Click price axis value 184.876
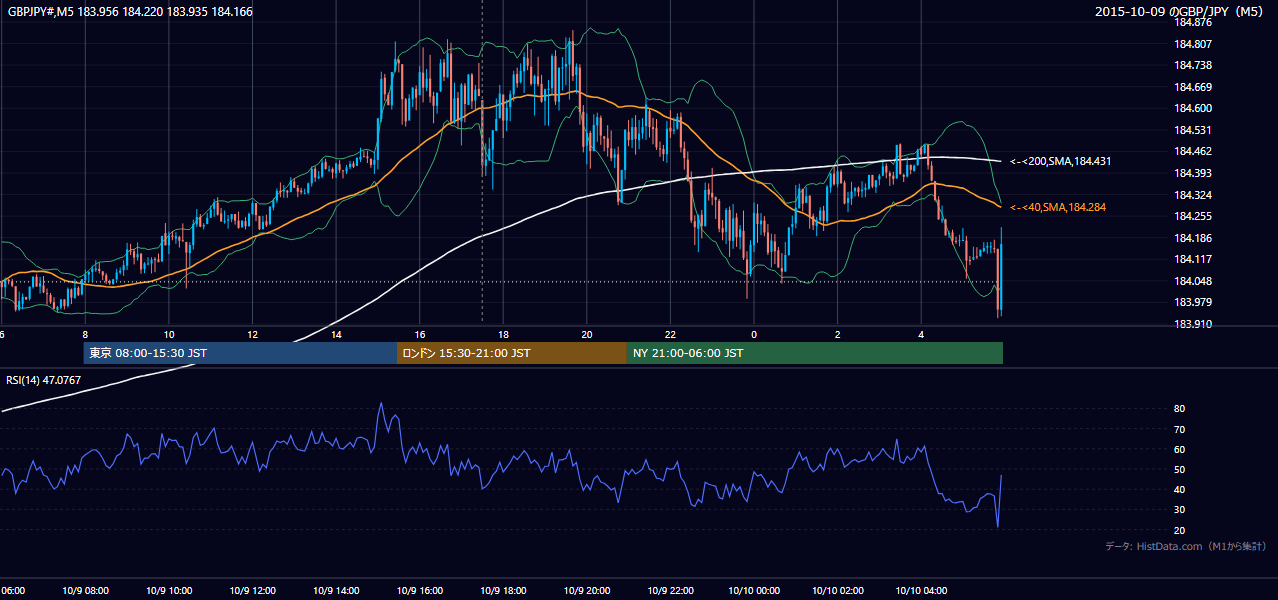 click(x=1192, y=22)
